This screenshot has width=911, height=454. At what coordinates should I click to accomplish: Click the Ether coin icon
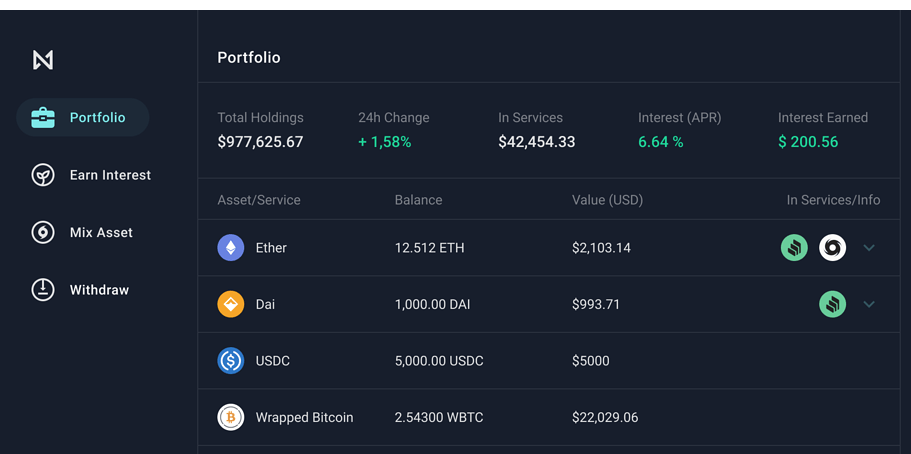[x=231, y=248]
